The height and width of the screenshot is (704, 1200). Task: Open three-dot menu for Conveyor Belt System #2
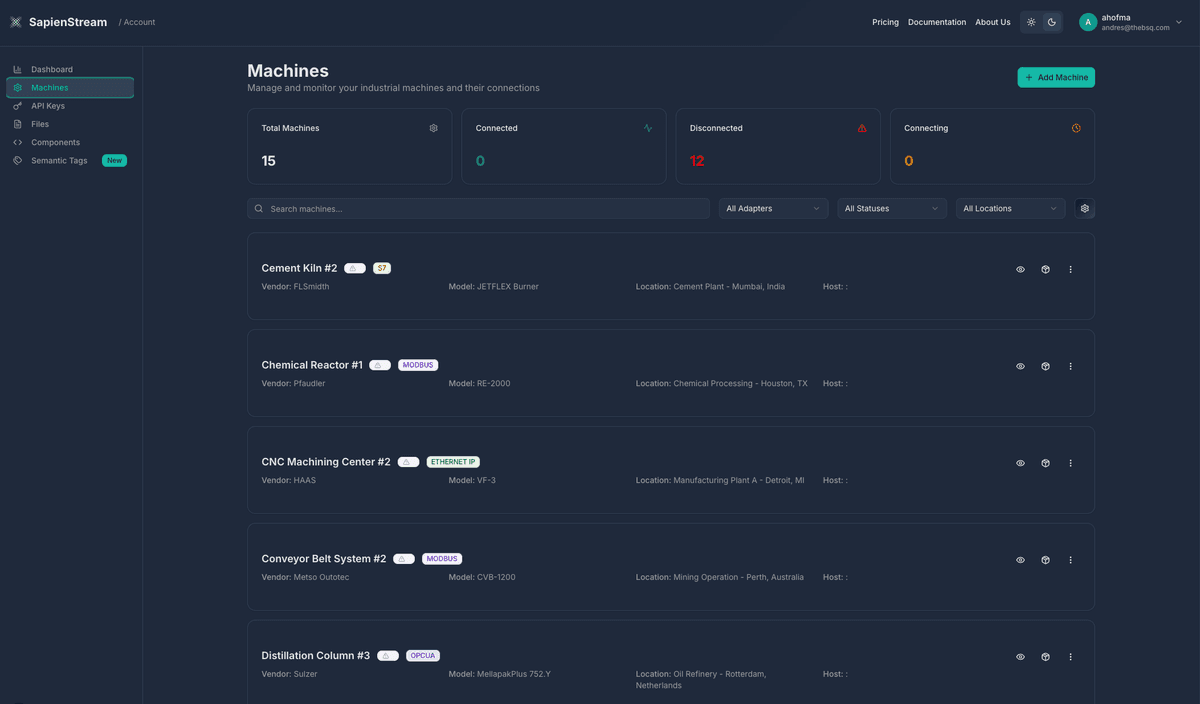(x=1070, y=561)
